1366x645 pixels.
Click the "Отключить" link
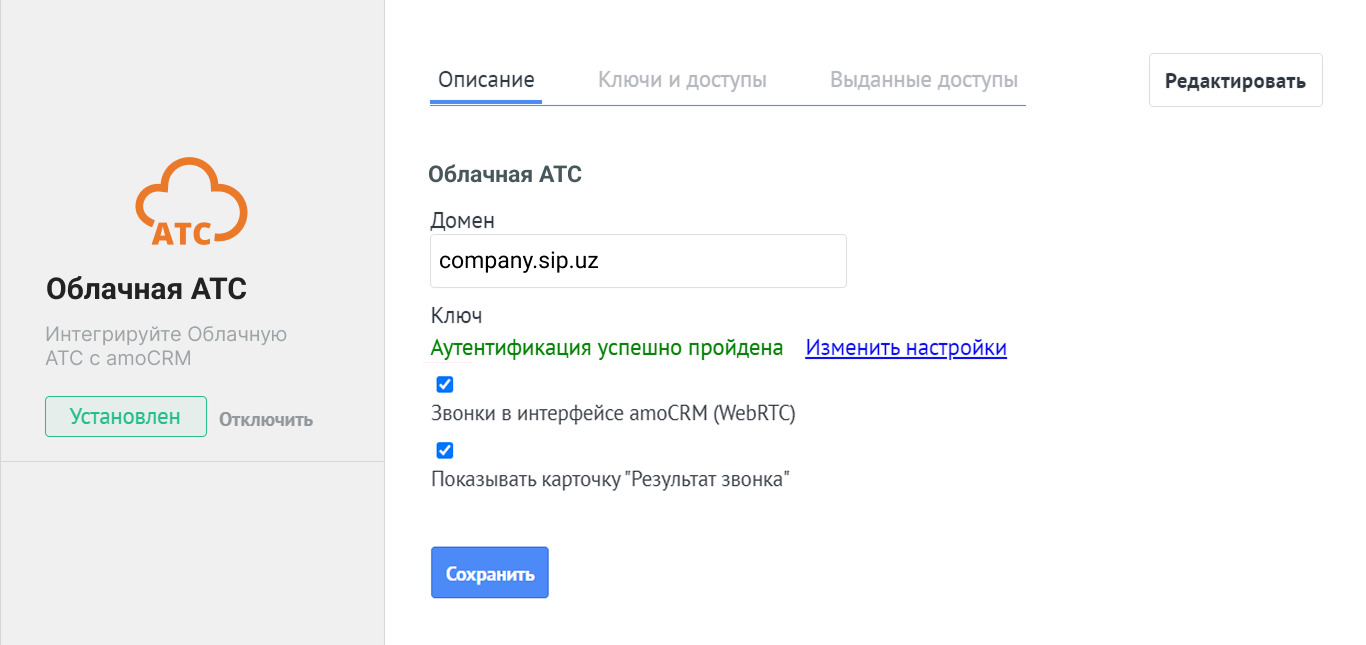click(266, 420)
